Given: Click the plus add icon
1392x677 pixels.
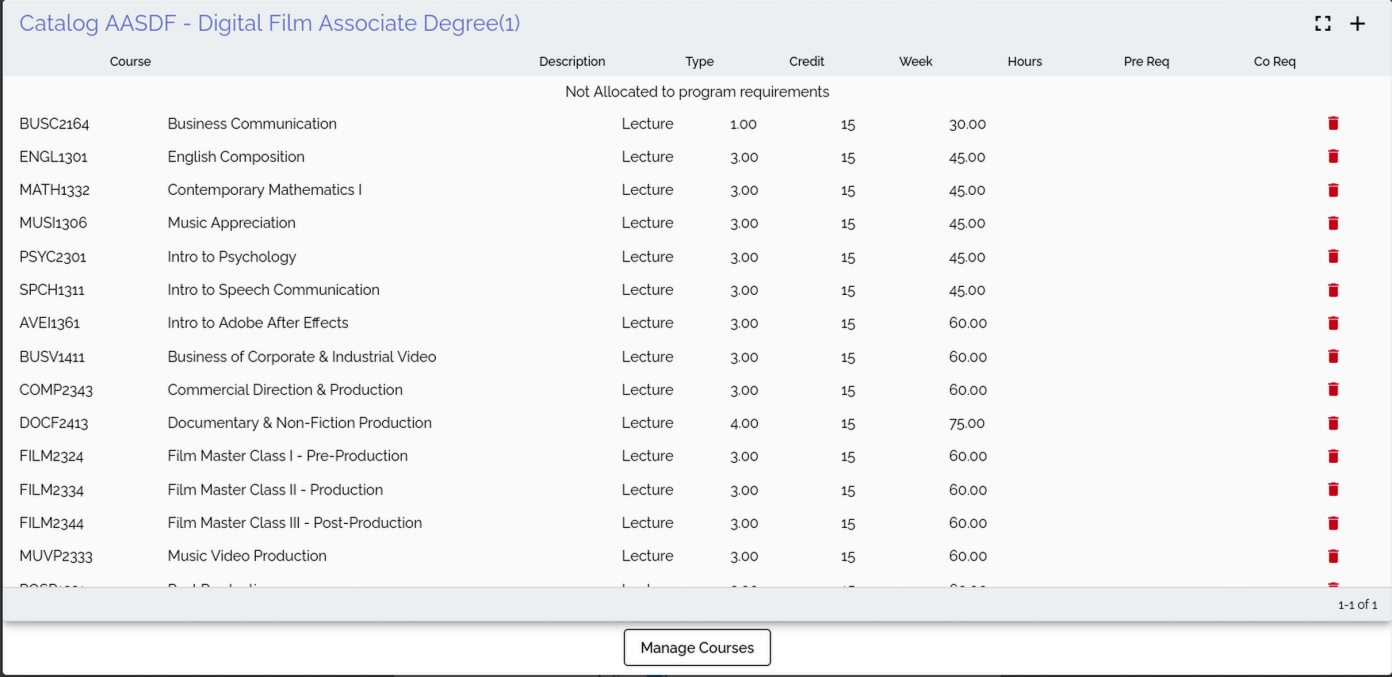Looking at the screenshot, I should tap(1357, 24).
